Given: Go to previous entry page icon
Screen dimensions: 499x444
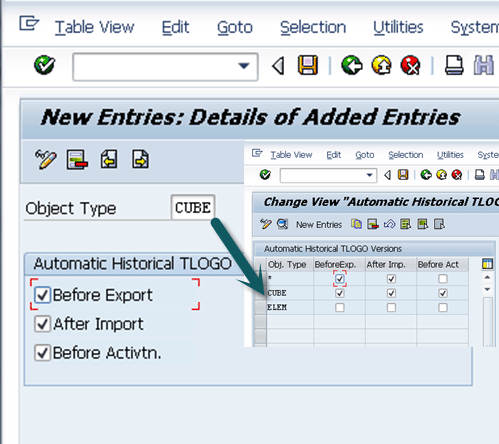Looking at the screenshot, I should pos(109,159).
